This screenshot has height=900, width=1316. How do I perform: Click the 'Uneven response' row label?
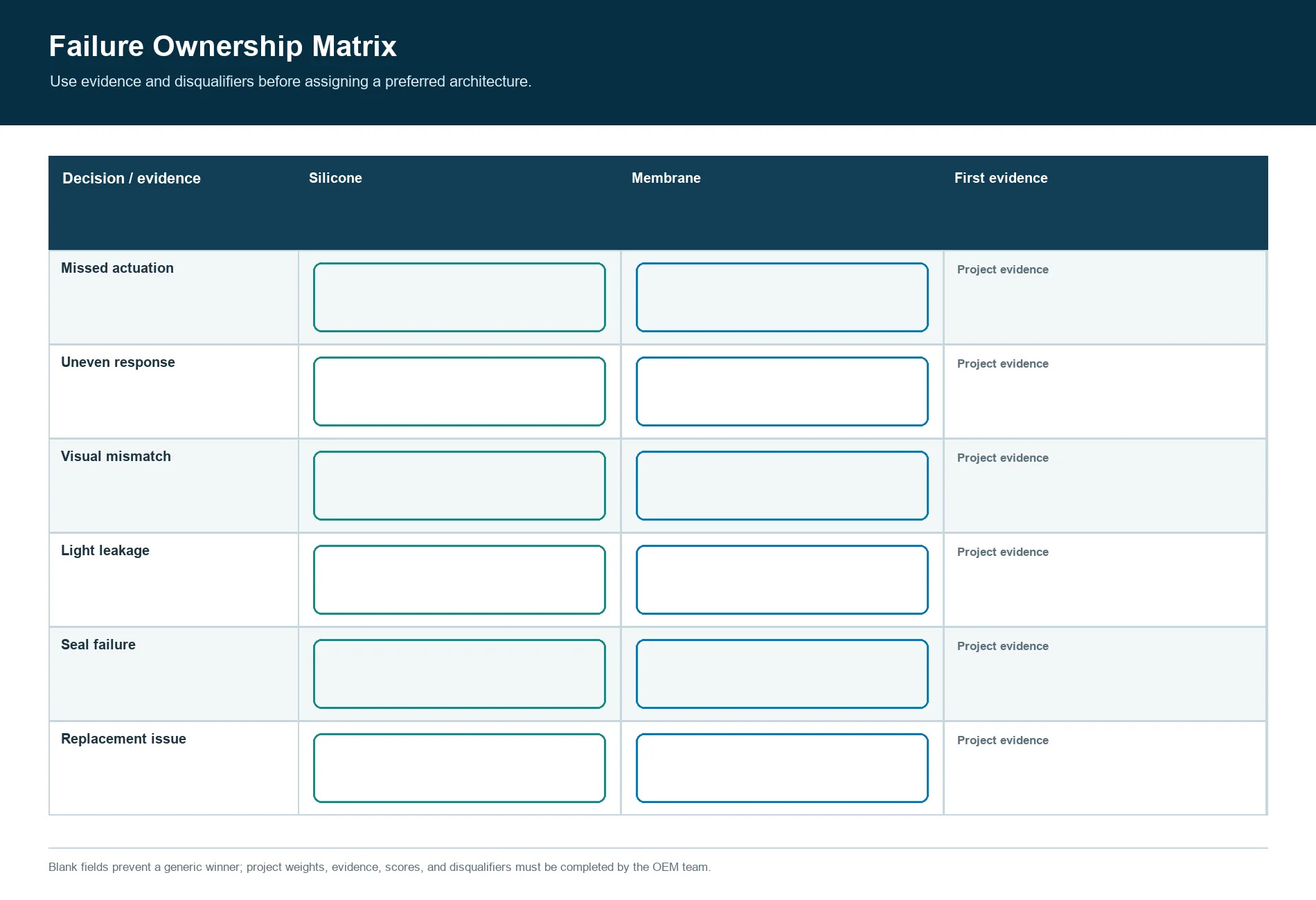pyautogui.click(x=118, y=362)
